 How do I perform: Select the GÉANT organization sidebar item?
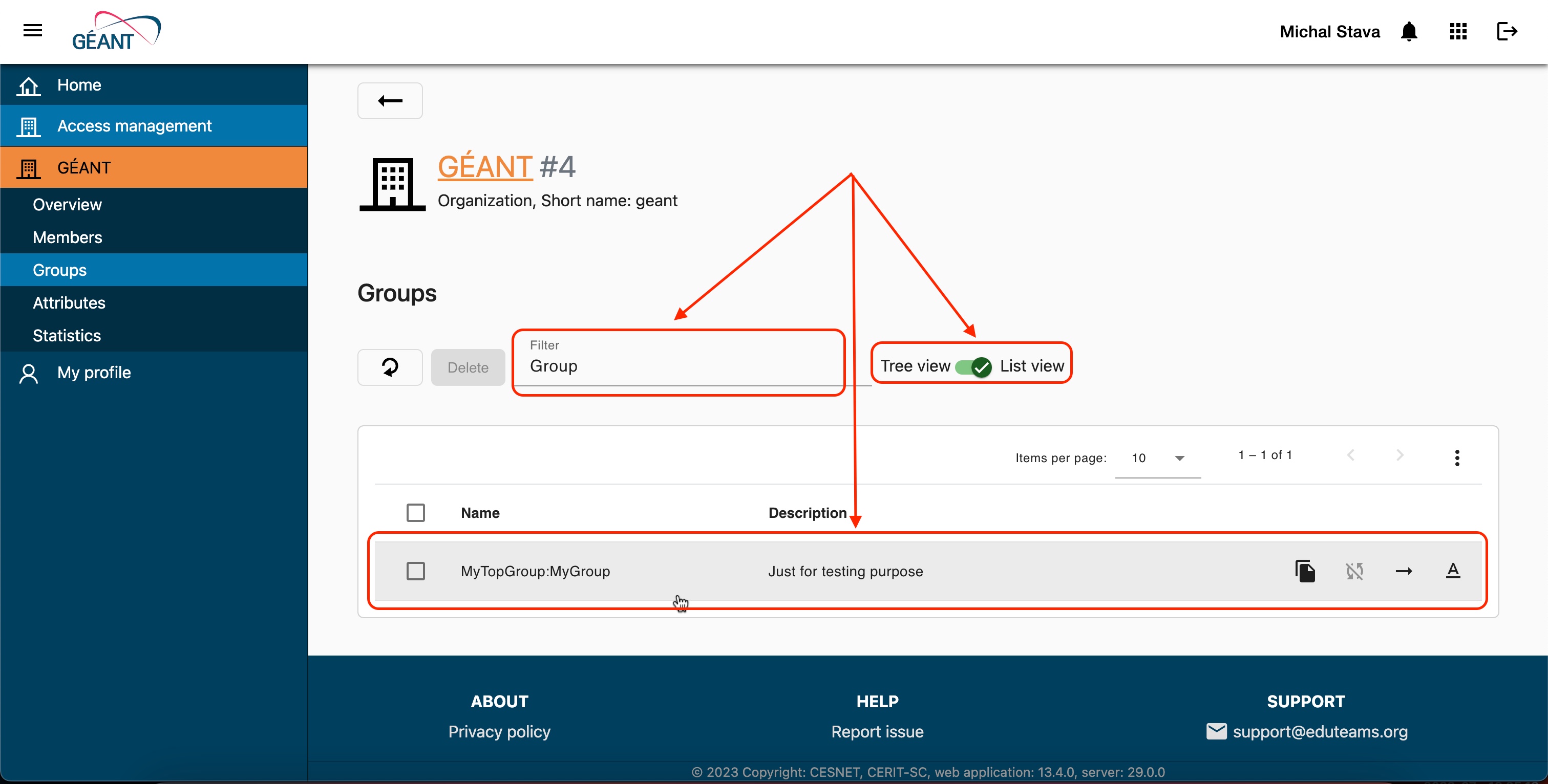coord(154,168)
